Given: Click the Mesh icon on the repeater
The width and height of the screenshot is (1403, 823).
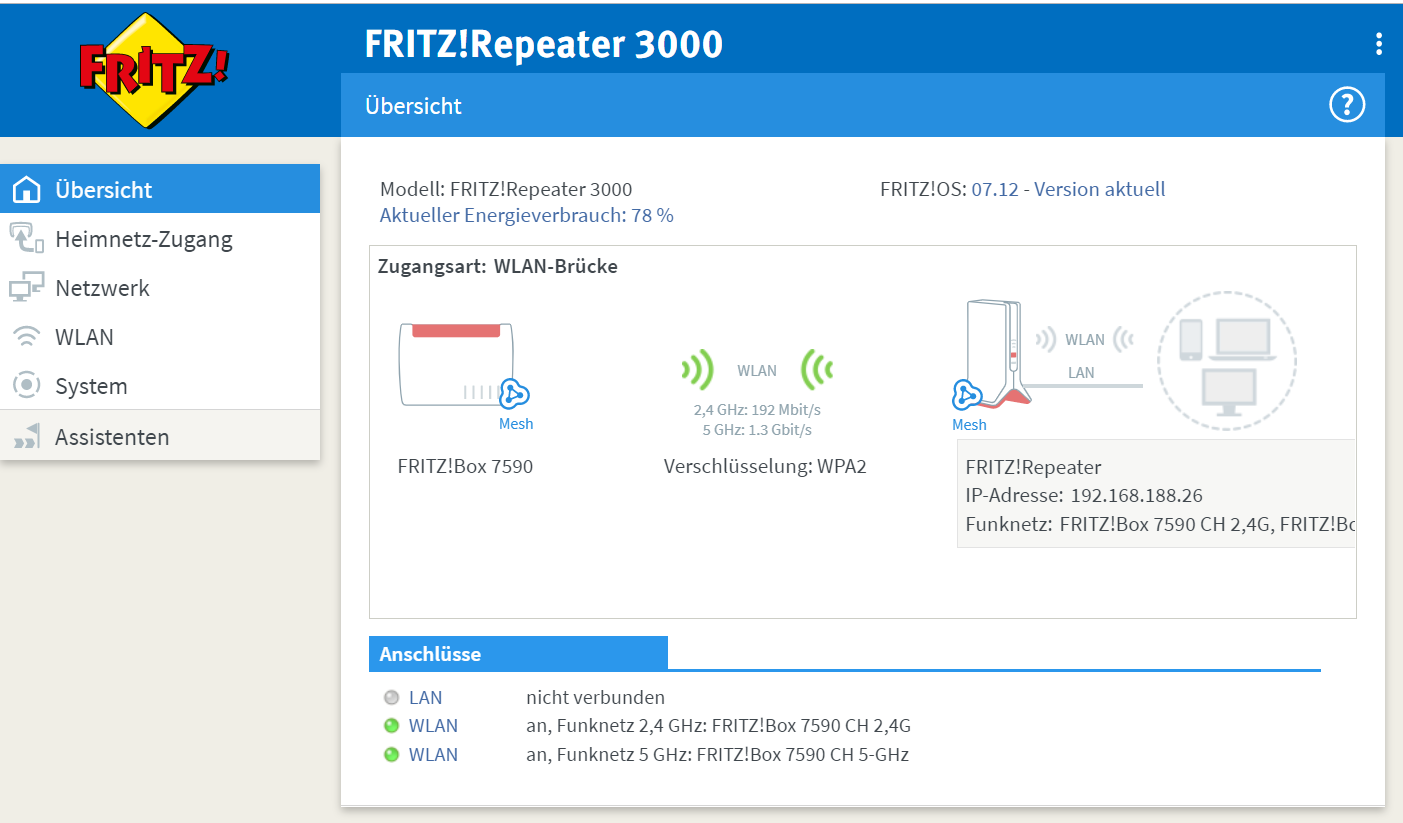Looking at the screenshot, I should click(967, 396).
